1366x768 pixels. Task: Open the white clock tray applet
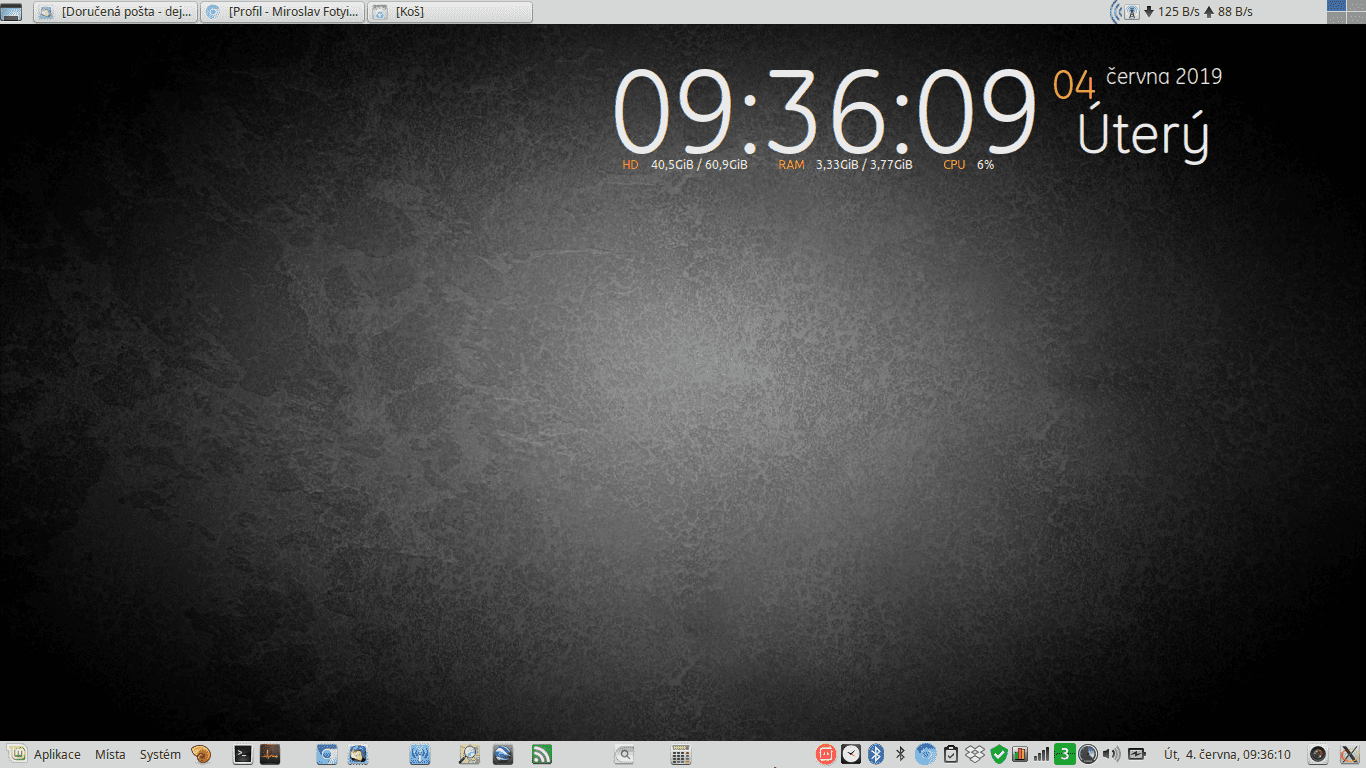[x=851, y=754]
